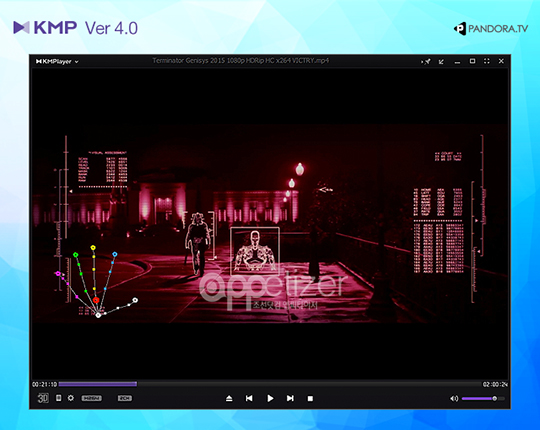
Task: Skip to the previous track
Action: (x=249, y=398)
